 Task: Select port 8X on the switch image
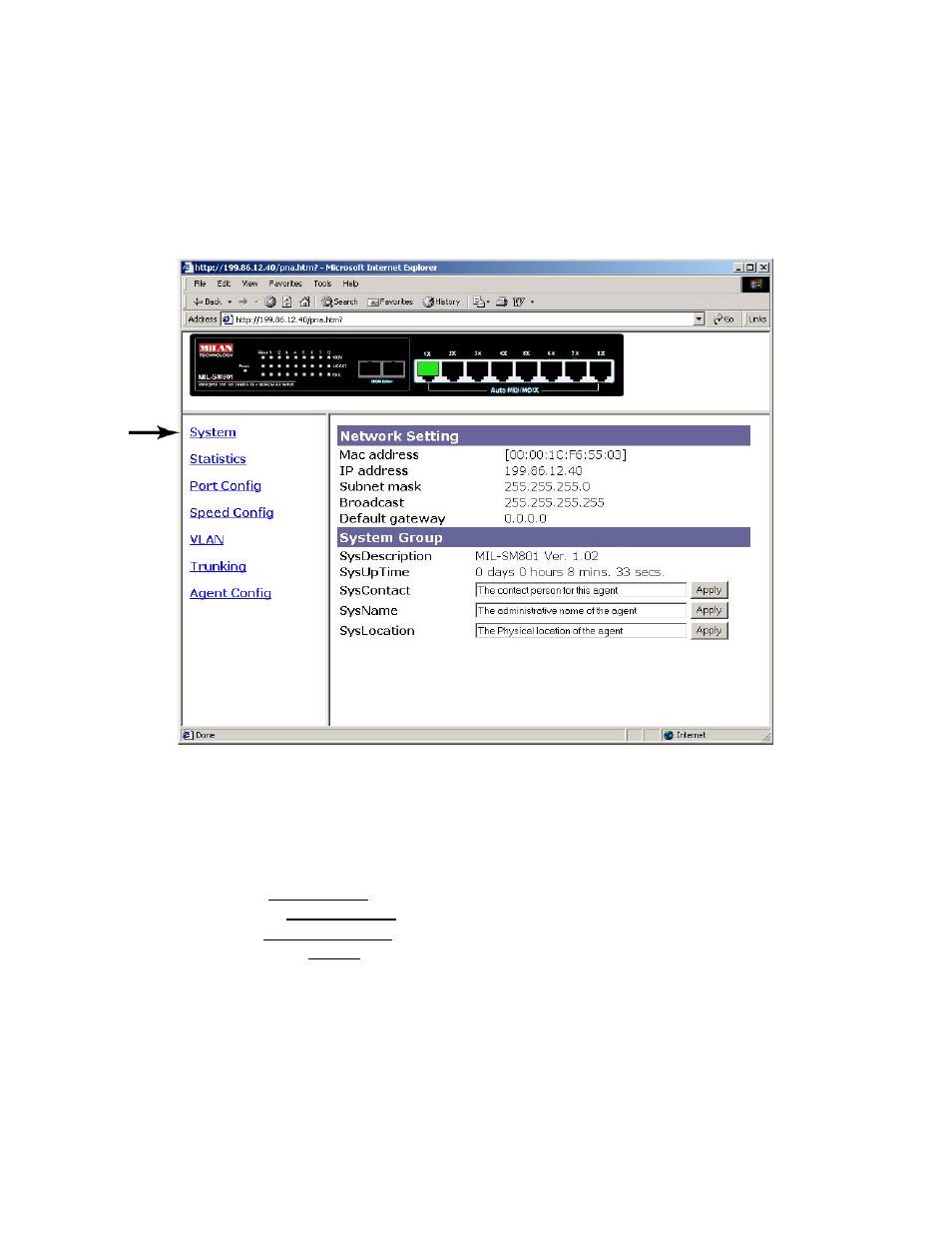pos(601,369)
